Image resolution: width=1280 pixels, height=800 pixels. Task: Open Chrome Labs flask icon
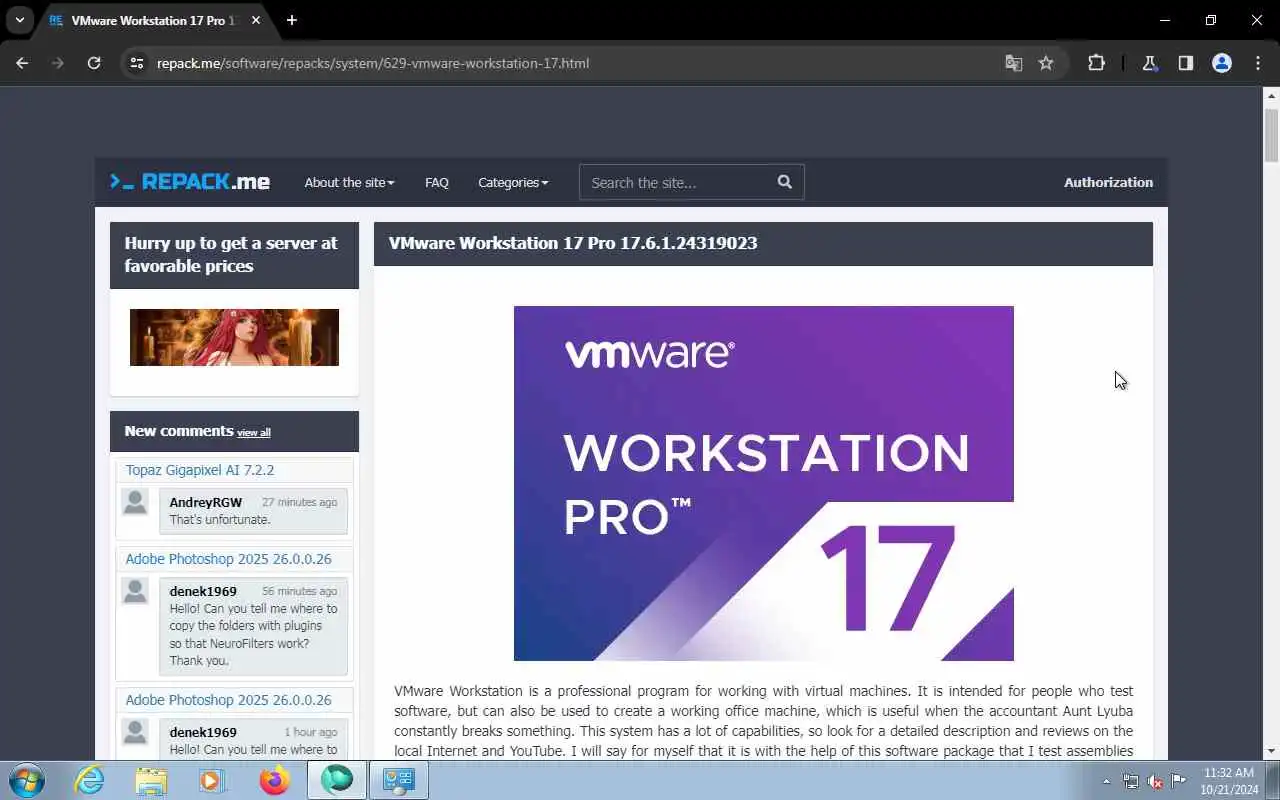[x=1150, y=63]
